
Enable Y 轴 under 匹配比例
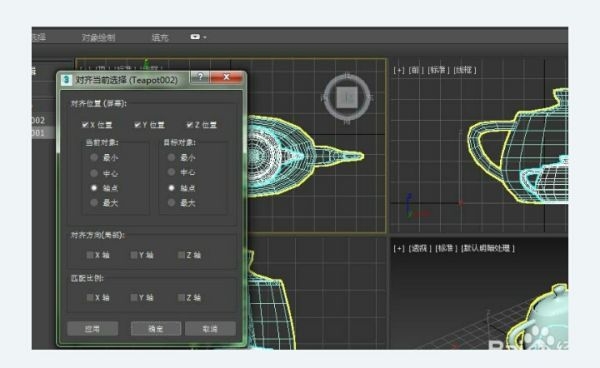point(134,297)
